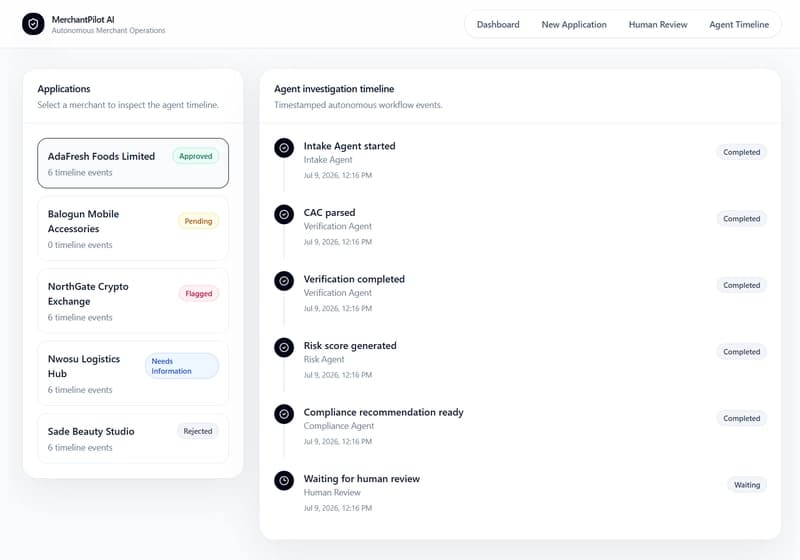This screenshot has height=560, width=800.
Task: Click the Approved status badge
Action: coord(195,156)
